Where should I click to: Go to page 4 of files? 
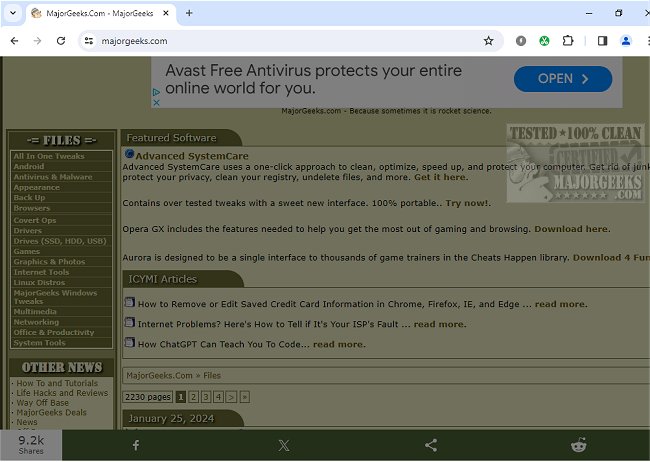218,397
